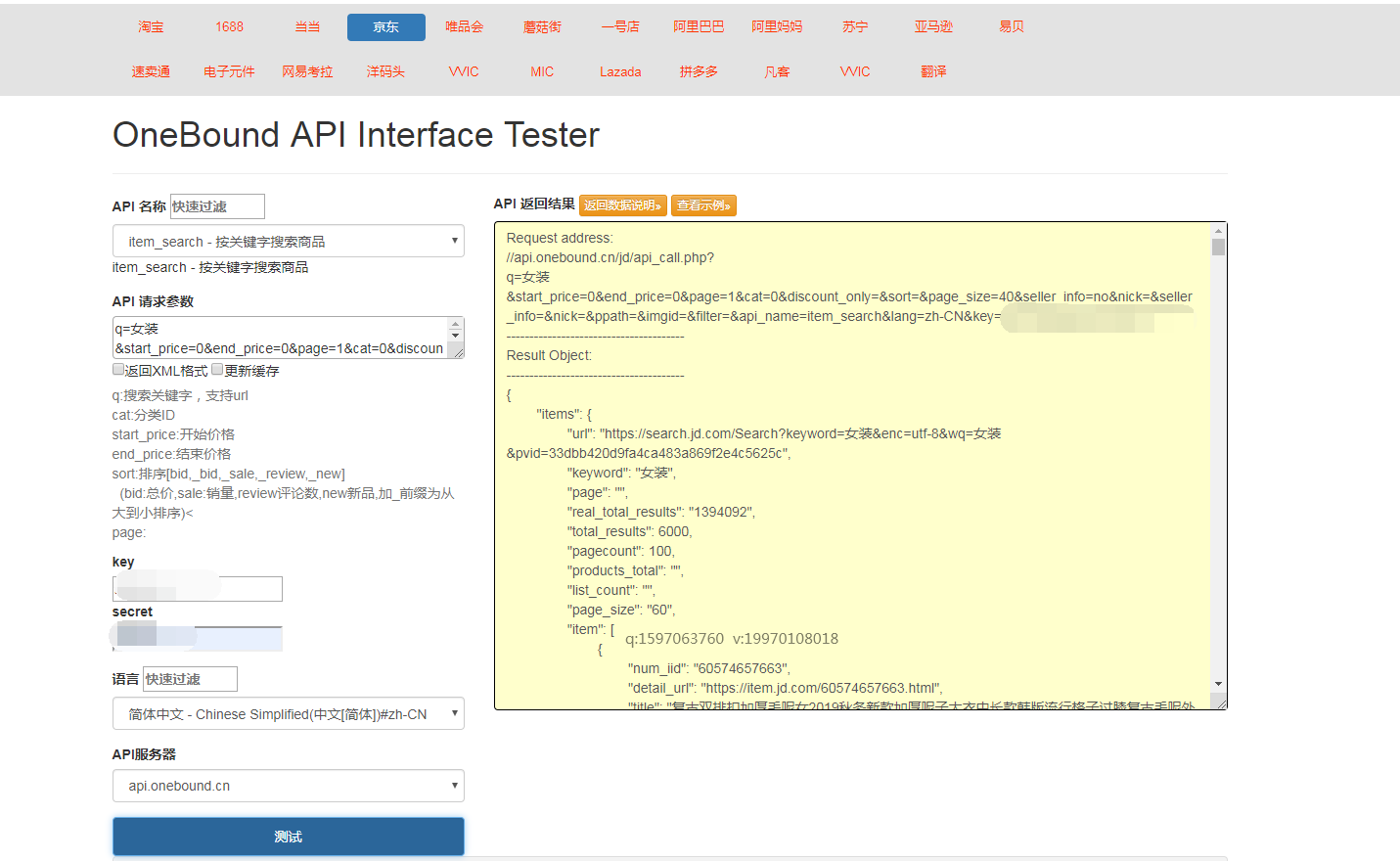Enable the 返回XML格式 checkbox
1400x861 pixels.
[118, 370]
